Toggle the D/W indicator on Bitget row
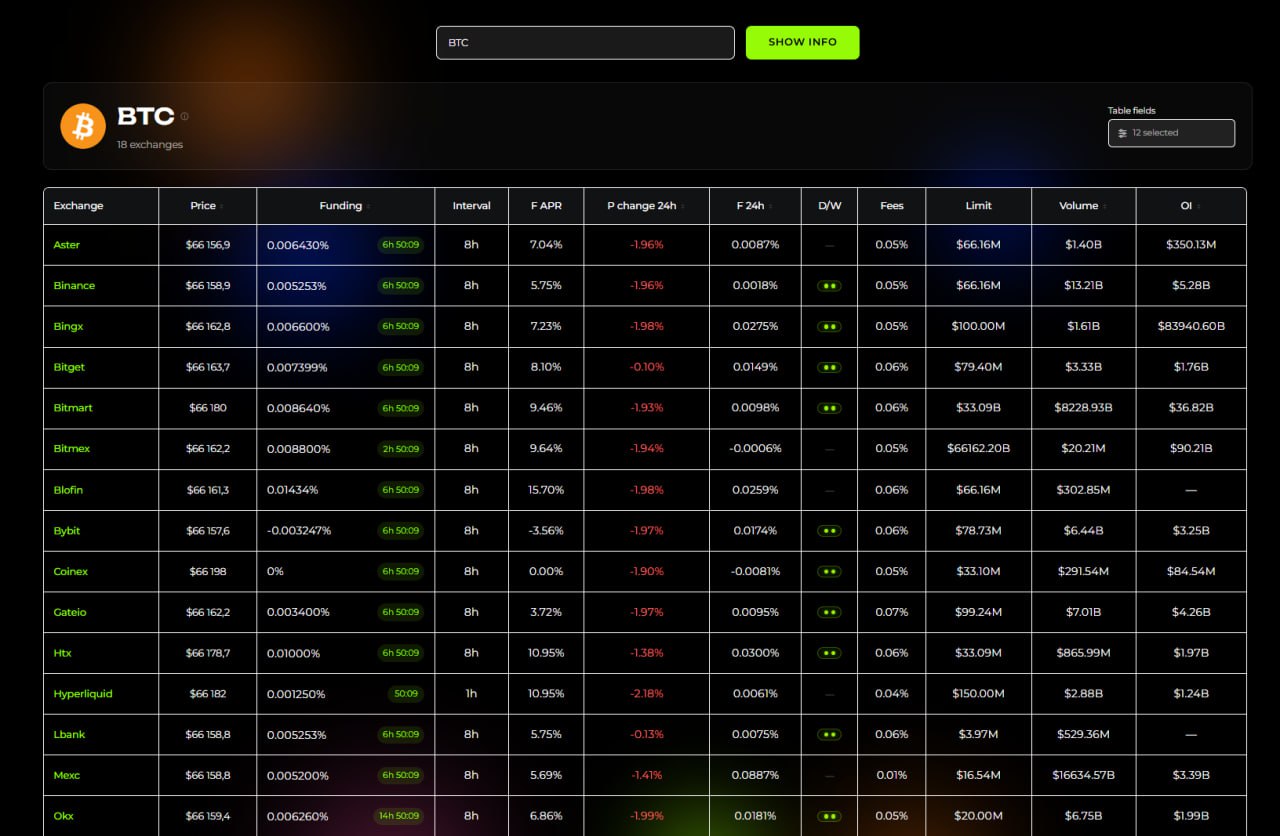The width and height of the screenshot is (1280, 836). 829,367
